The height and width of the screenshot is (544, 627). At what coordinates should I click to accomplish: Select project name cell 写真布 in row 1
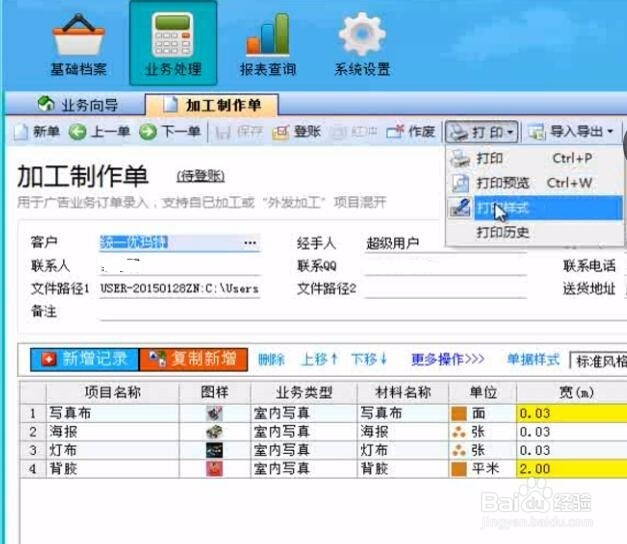(113, 413)
